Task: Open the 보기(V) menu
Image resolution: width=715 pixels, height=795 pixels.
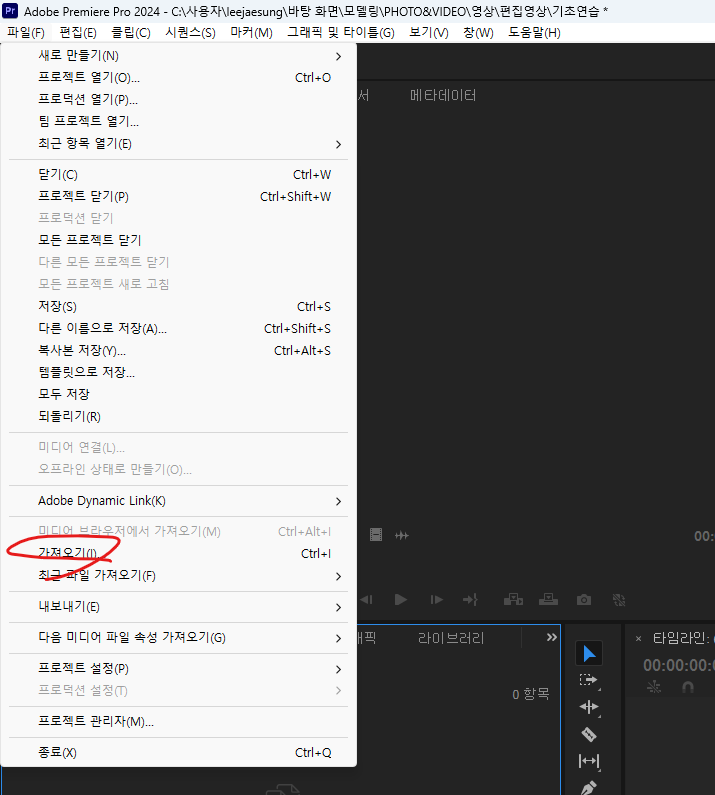Action: tap(429, 33)
